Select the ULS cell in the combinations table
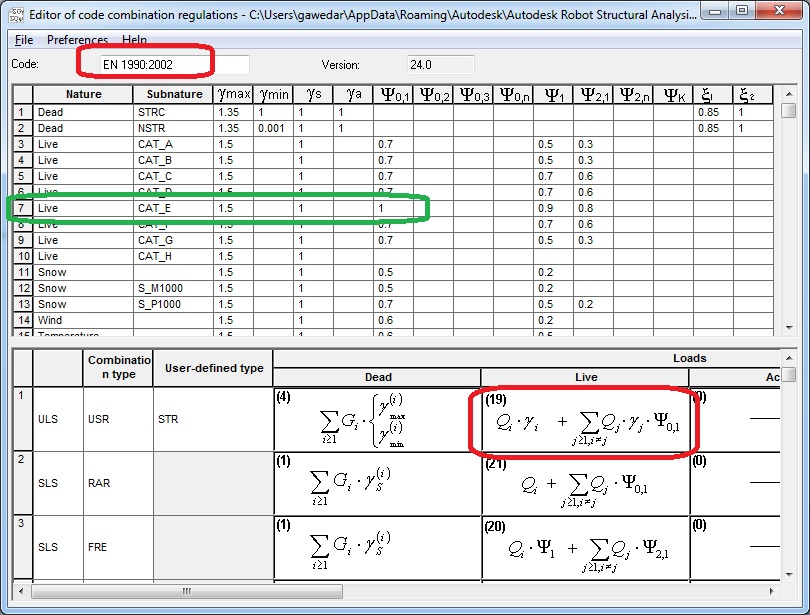The height and width of the screenshot is (615, 810). (58, 419)
